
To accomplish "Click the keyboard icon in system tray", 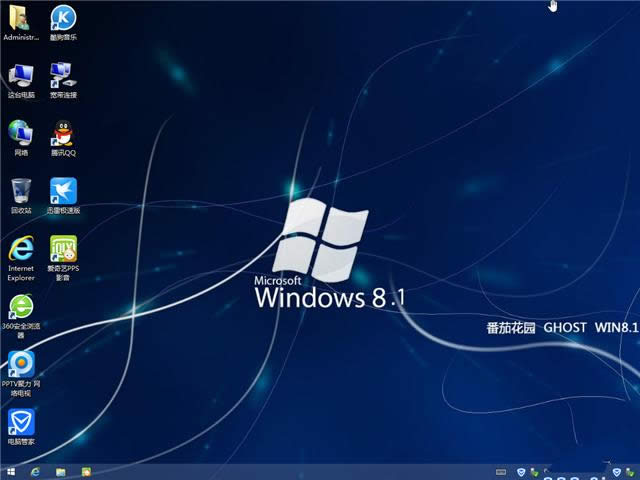I will click(x=502, y=471).
